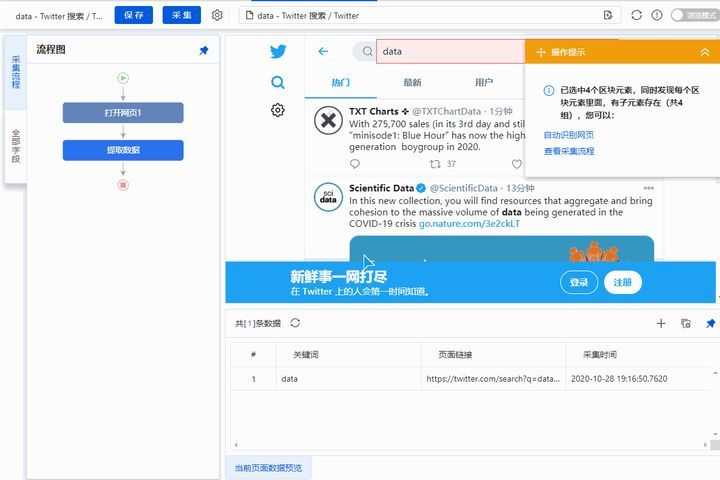Refresh the page with the reload icon
The image size is (720, 480).
[x=636, y=15]
